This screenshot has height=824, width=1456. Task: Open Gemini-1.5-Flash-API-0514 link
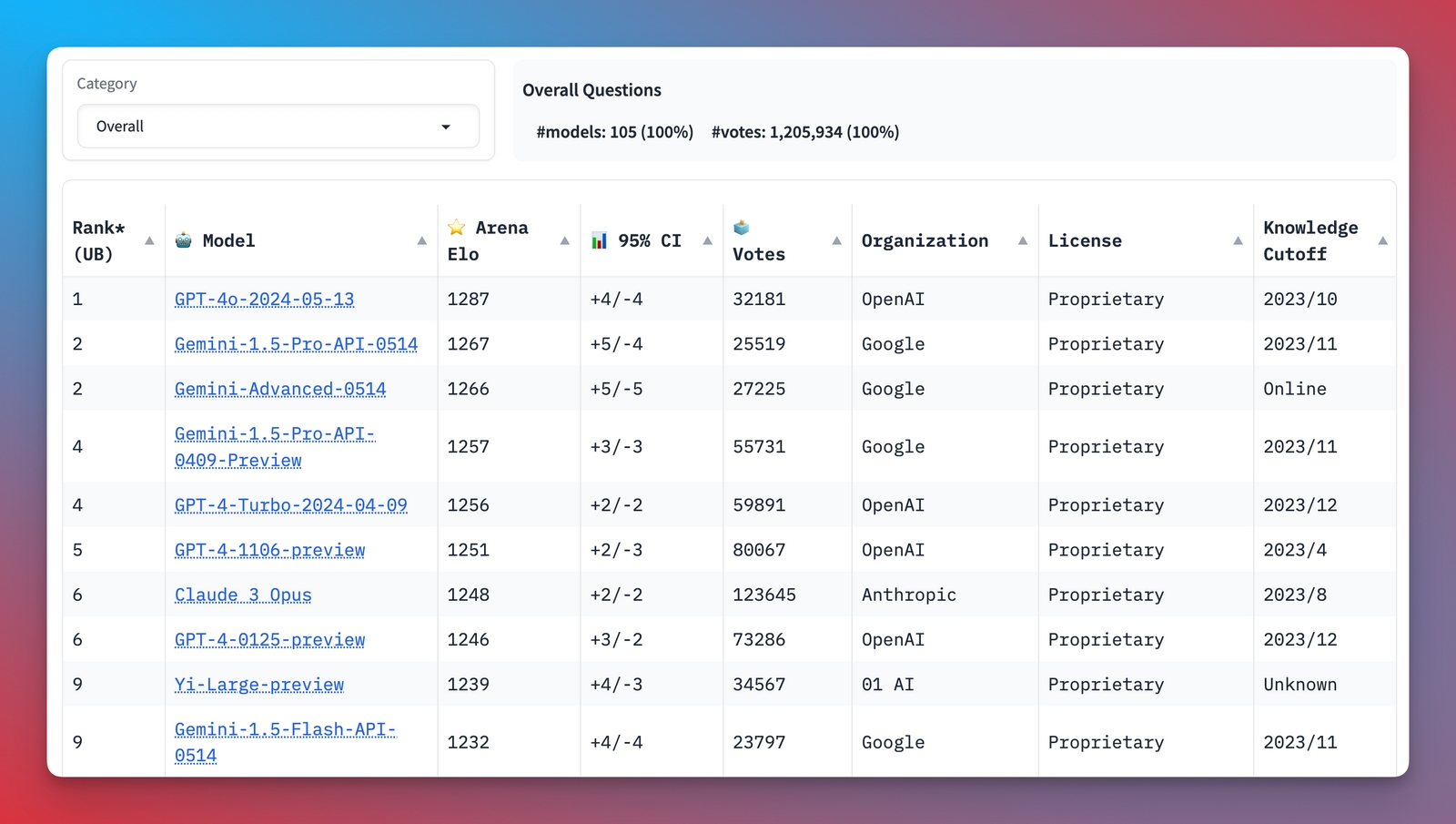284,730
